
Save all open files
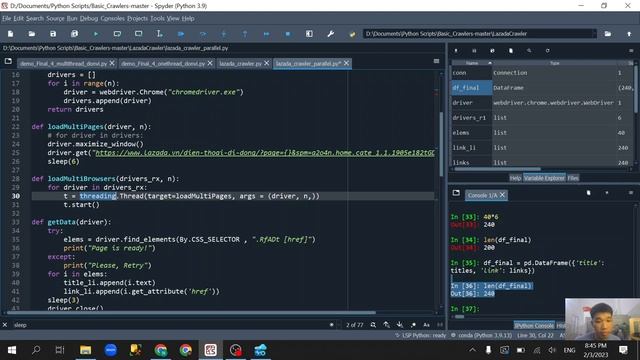[x=74, y=34]
